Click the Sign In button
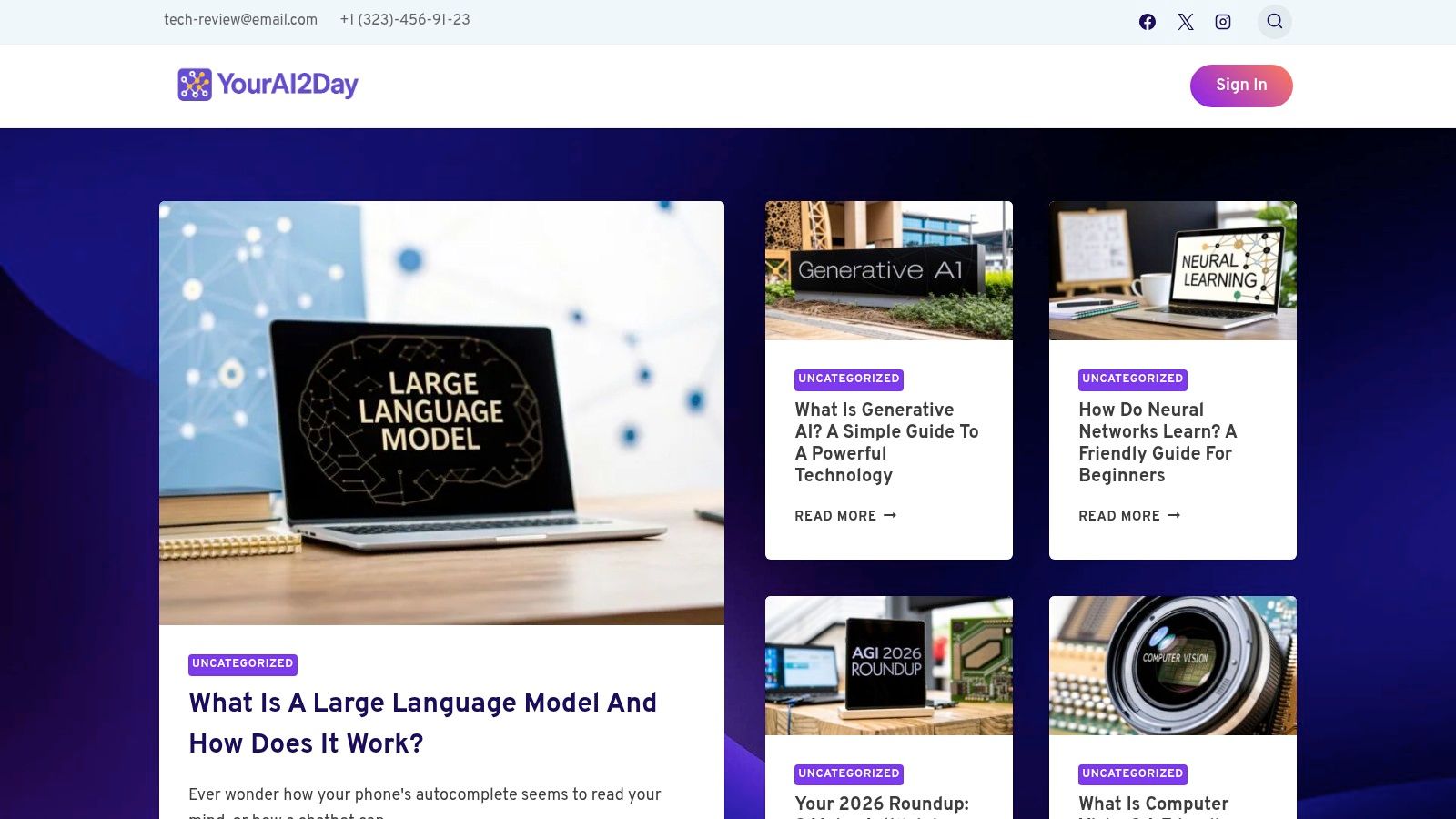 1241,85
